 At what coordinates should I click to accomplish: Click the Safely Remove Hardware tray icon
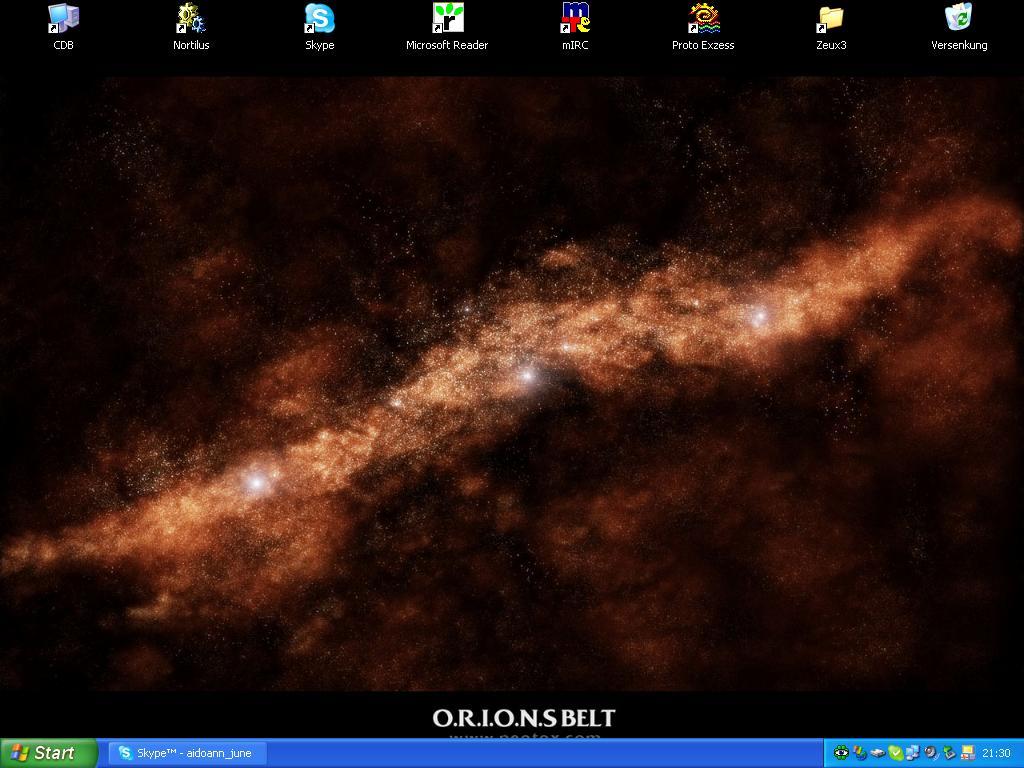click(x=948, y=753)
